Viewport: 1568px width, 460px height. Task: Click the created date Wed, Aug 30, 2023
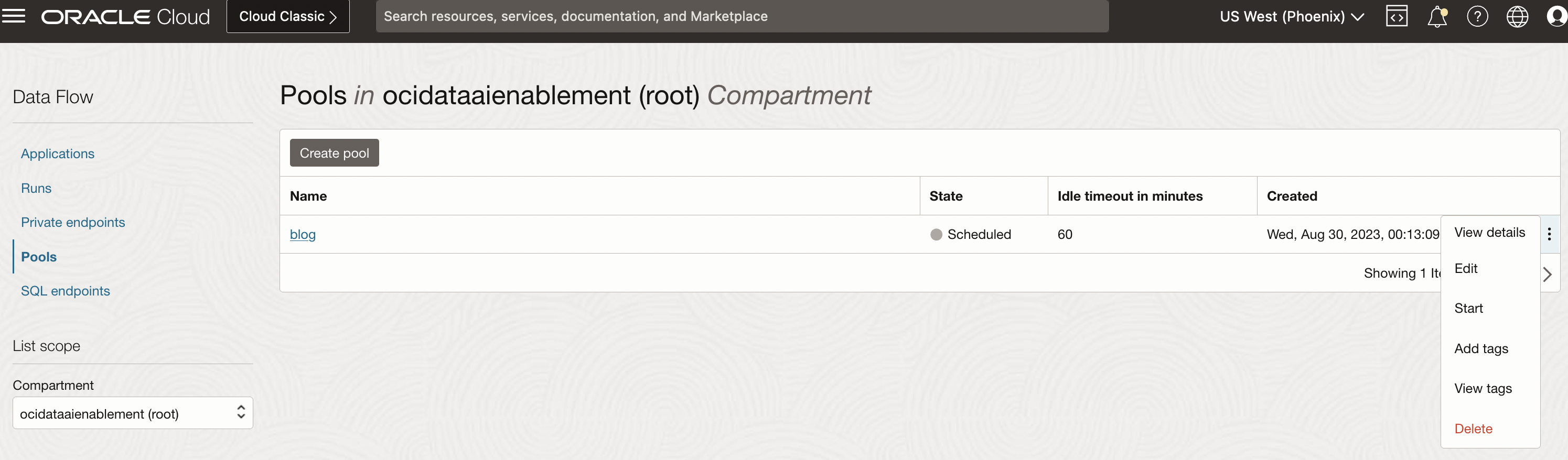pos(1353,234)
